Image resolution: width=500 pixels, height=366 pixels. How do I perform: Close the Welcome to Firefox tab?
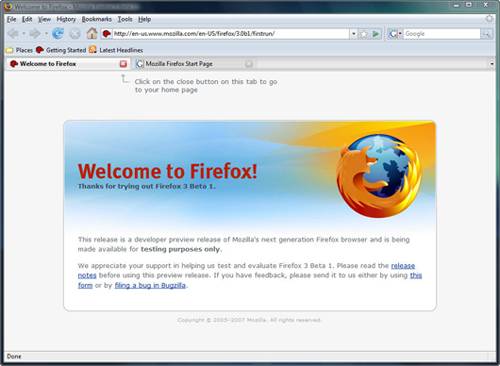coord(123,64)
